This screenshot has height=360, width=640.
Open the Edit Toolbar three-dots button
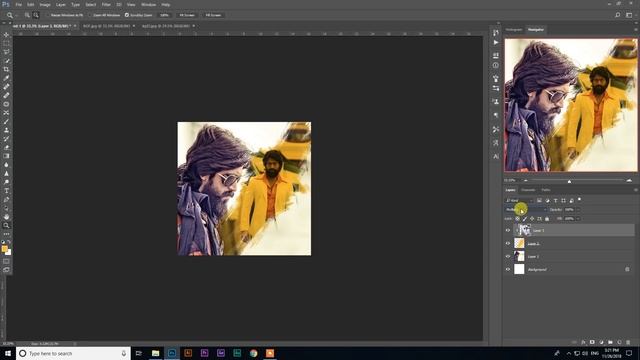pos(6,234)
